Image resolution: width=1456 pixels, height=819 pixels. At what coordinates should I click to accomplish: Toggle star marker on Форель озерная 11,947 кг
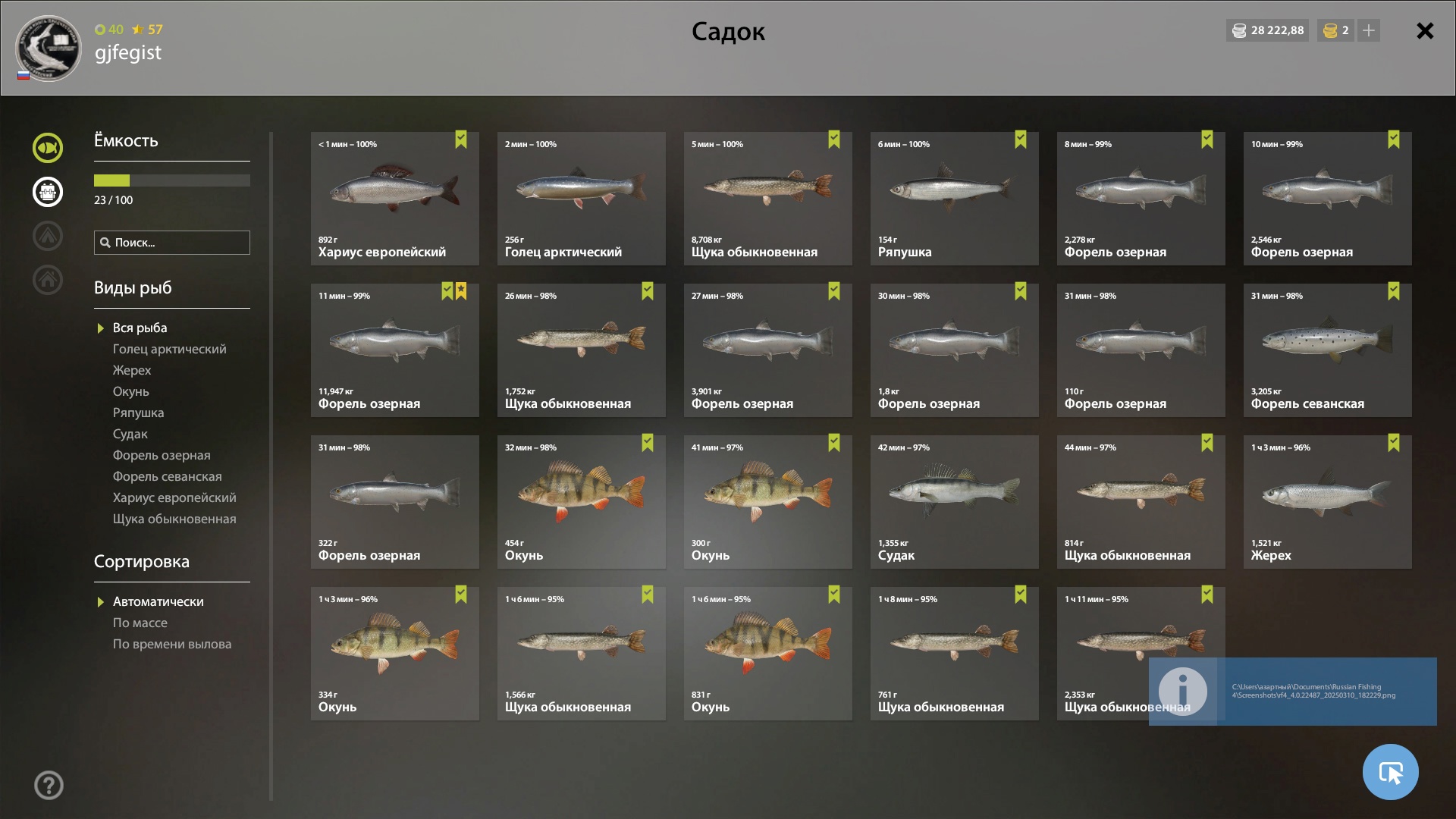pyautogui.click(x=461, y=291)
